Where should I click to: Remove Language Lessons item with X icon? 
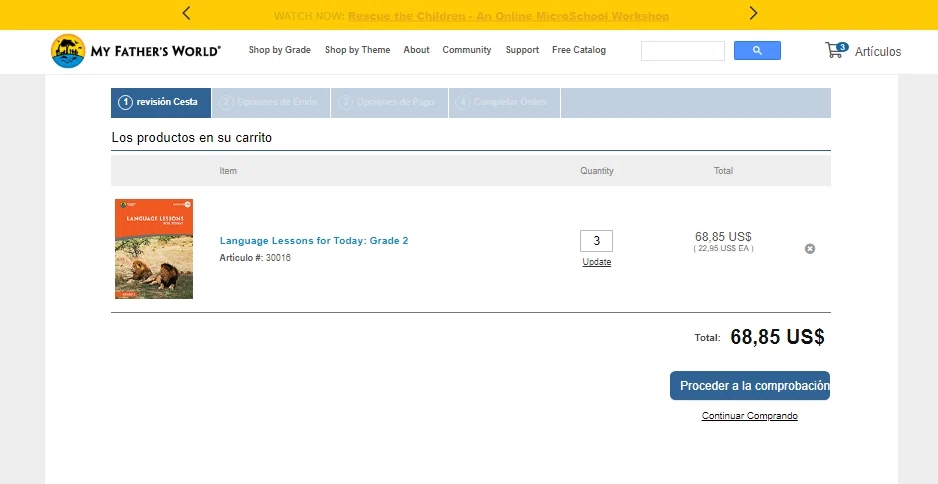click(809, 248)
